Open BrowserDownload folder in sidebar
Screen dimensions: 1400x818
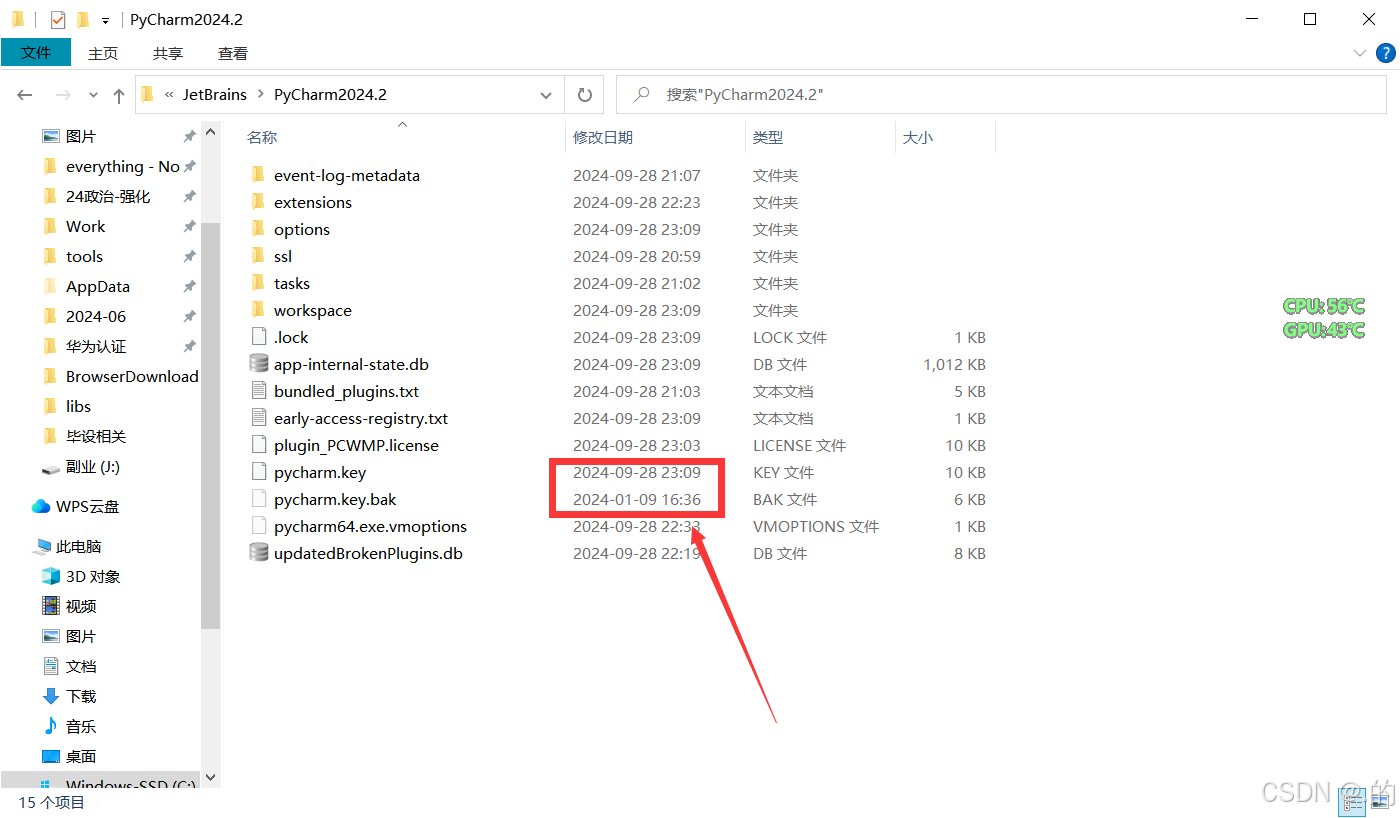131,376
